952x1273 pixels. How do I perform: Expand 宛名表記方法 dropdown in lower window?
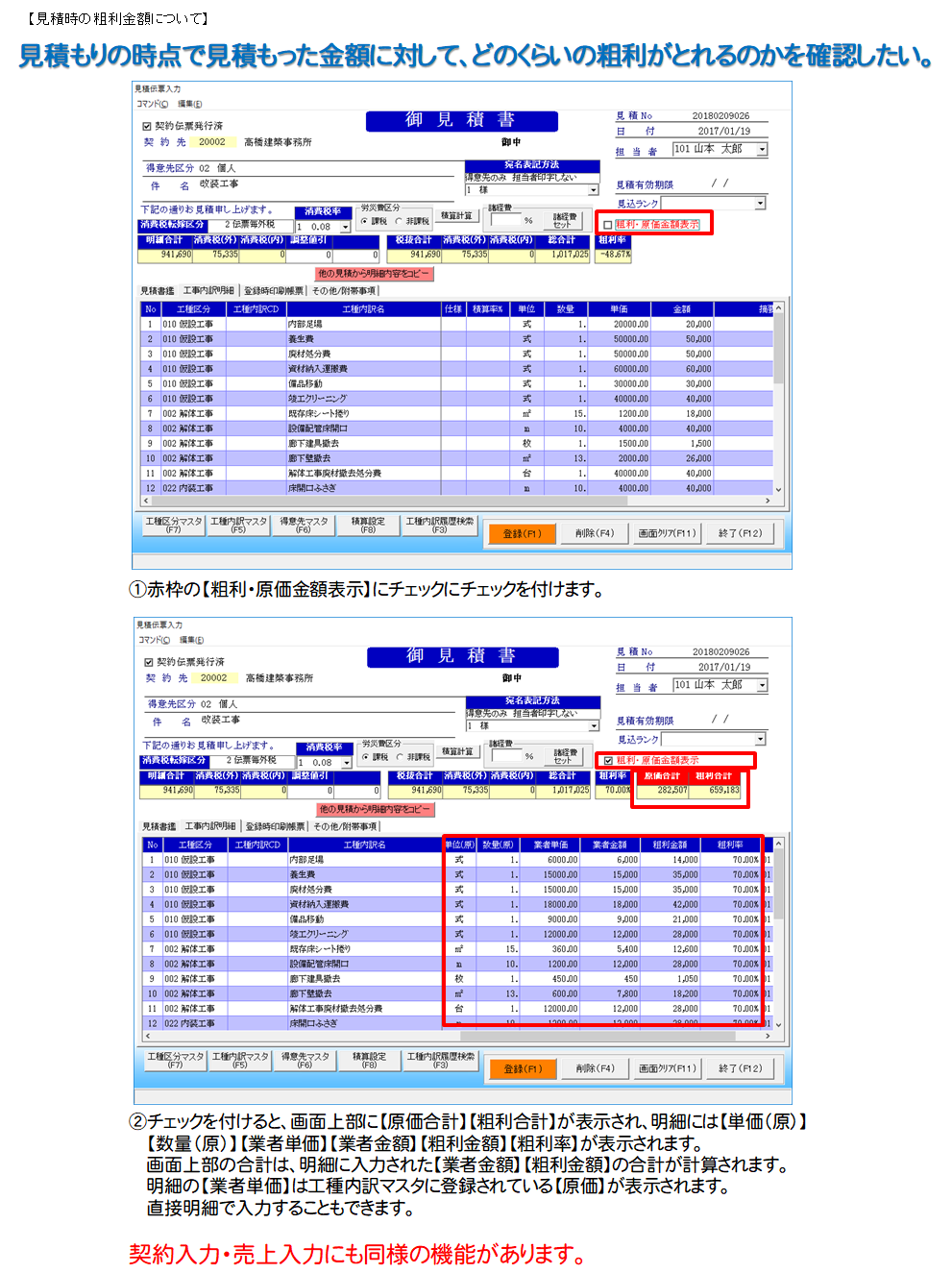click(x=594, y=726)
